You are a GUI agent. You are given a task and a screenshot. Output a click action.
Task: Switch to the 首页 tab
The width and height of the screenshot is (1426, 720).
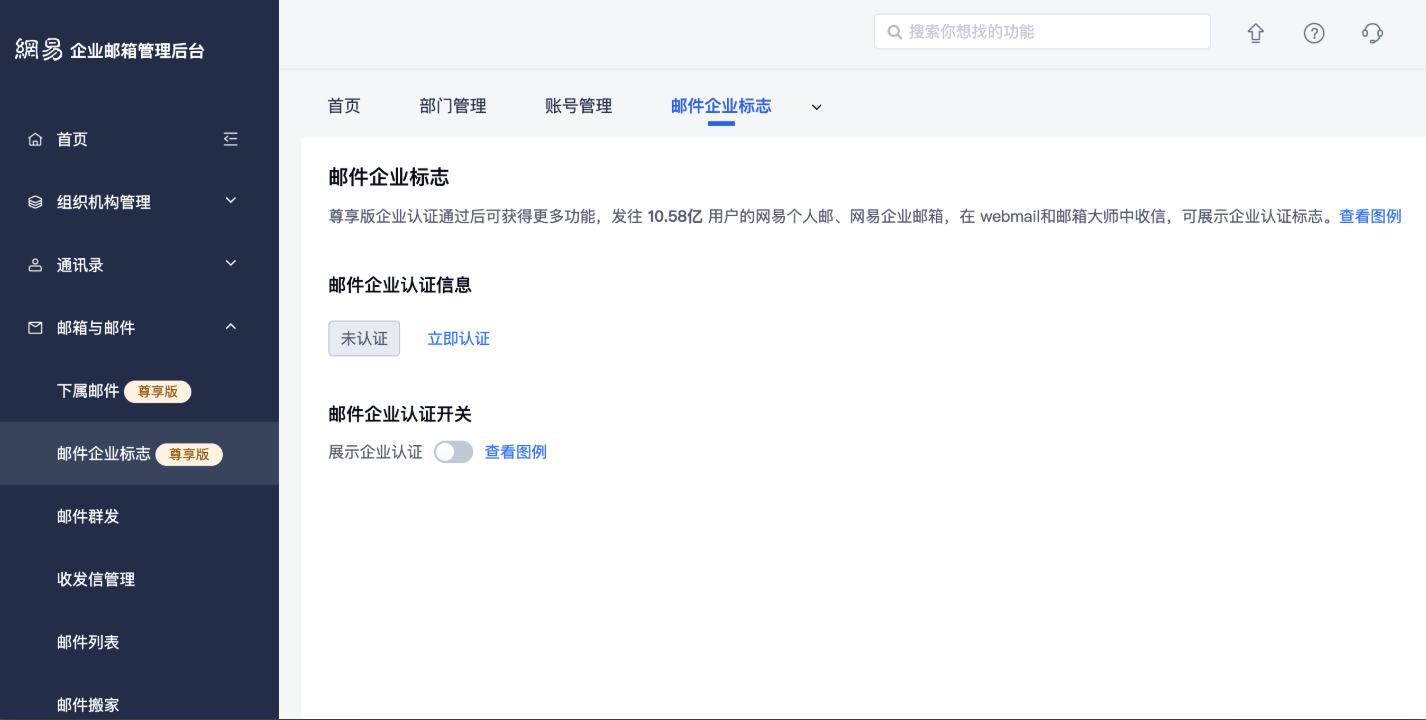point(344,106)
